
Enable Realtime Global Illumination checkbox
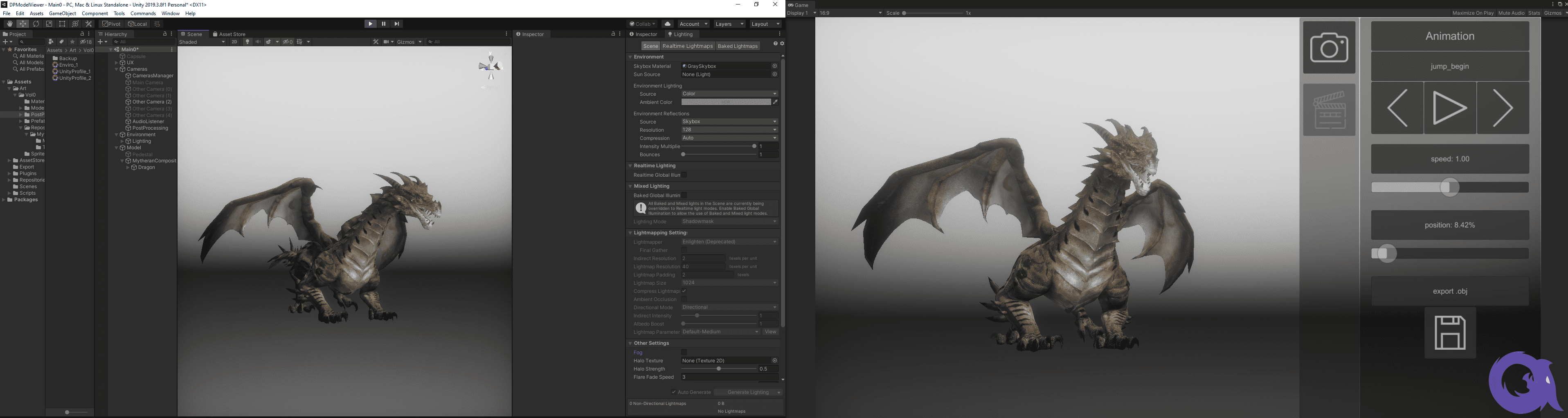684,175
